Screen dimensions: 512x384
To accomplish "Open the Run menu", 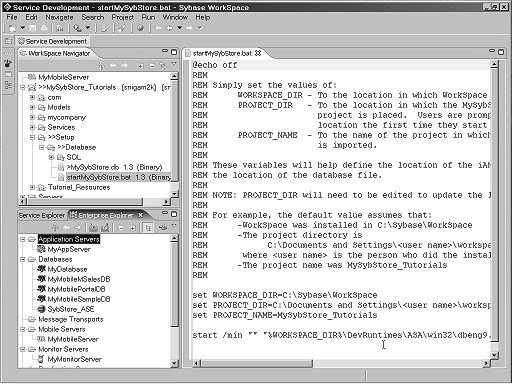I will (x=148, y=17).
